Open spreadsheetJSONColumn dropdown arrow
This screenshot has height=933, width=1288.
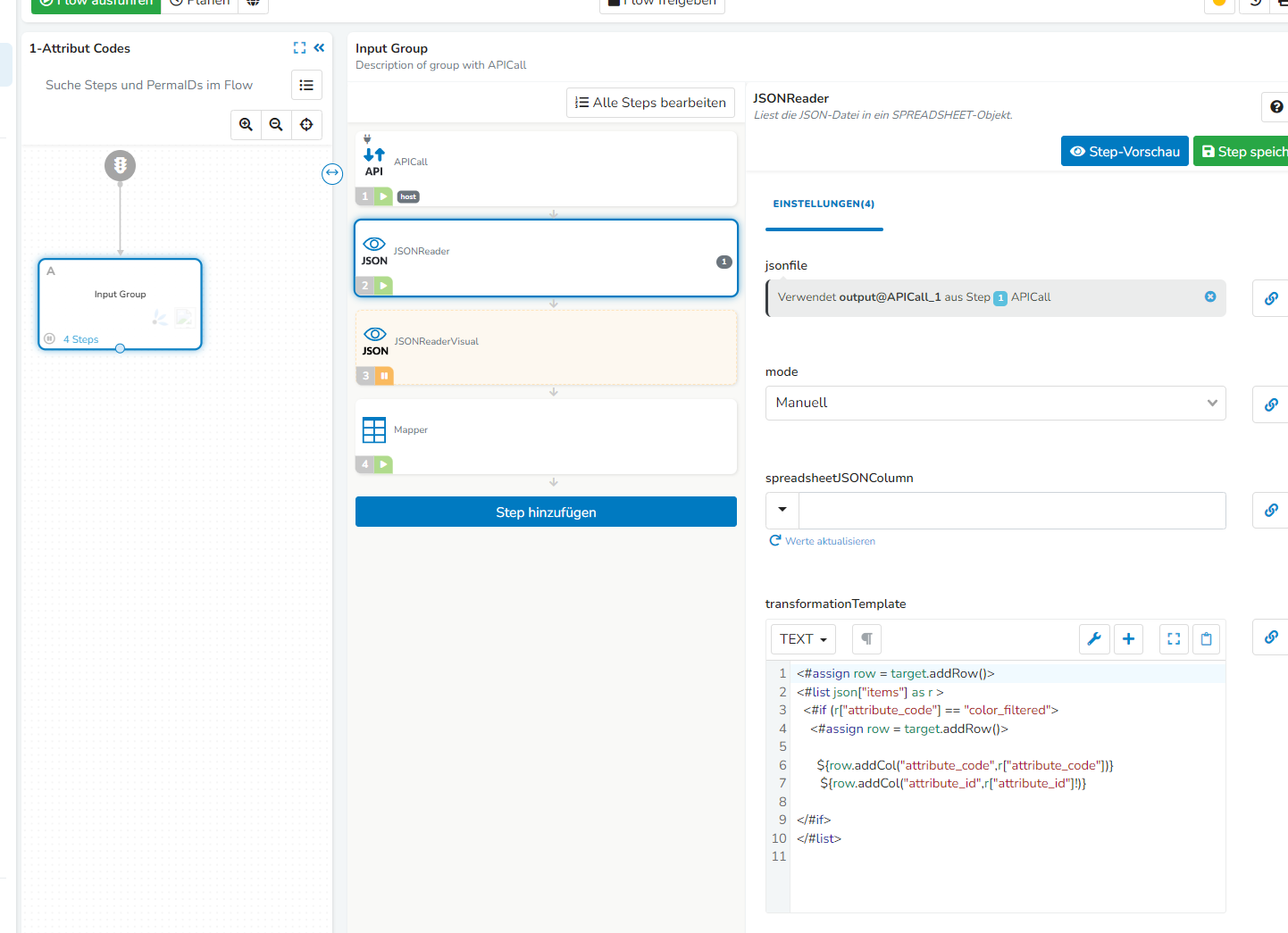[782, 510]
